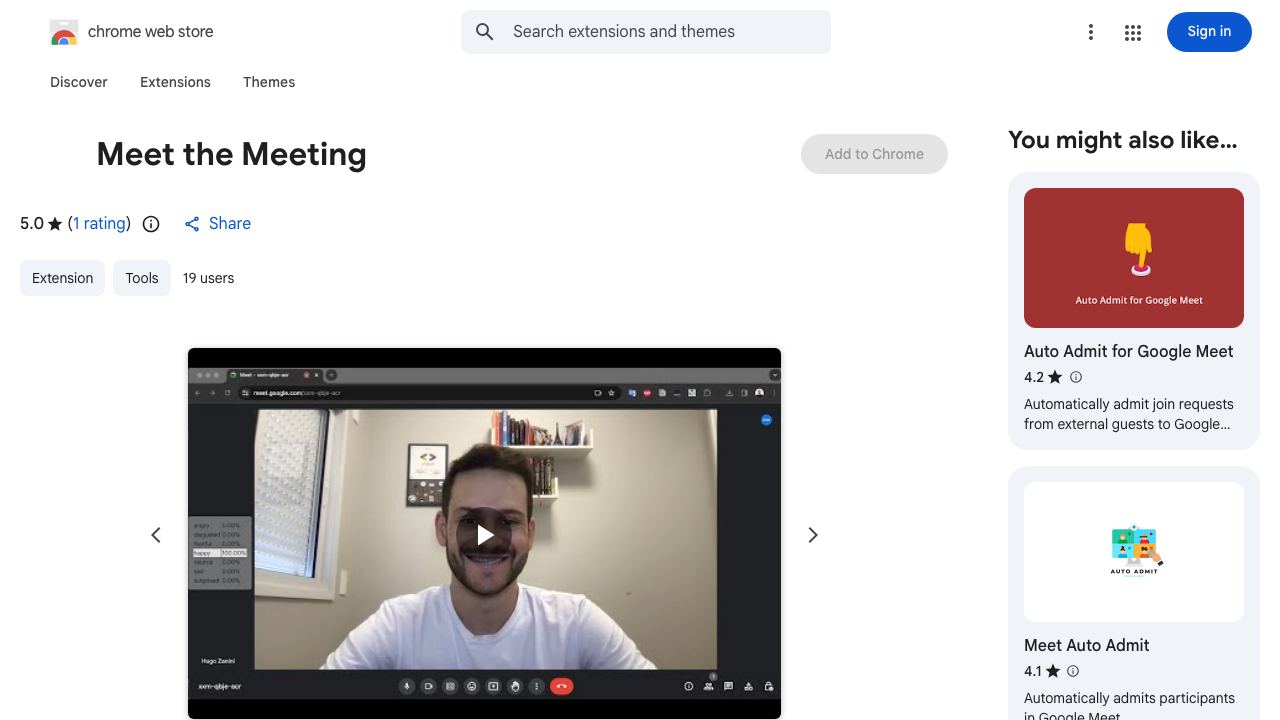1280x720 pixels.
Task: Click the Meet Auto Admit title
Action: tap(1086, 645)
